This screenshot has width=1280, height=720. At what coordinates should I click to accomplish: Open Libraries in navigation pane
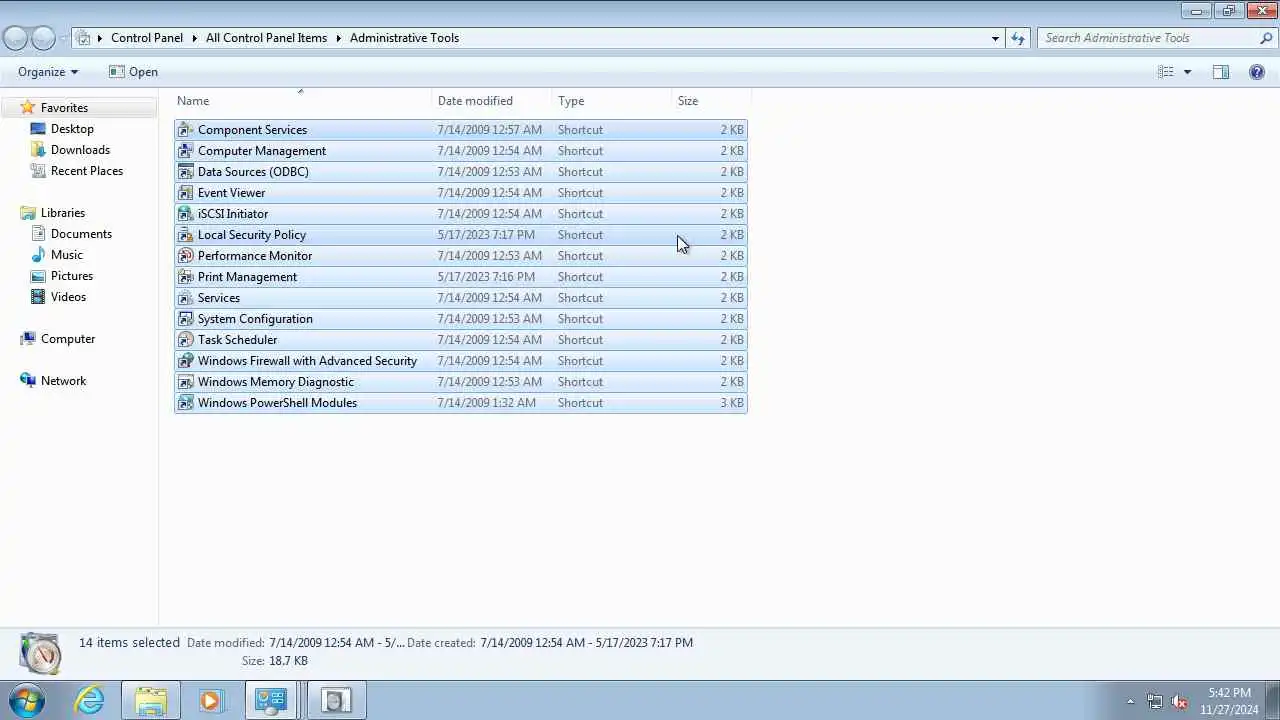[63, 213]
